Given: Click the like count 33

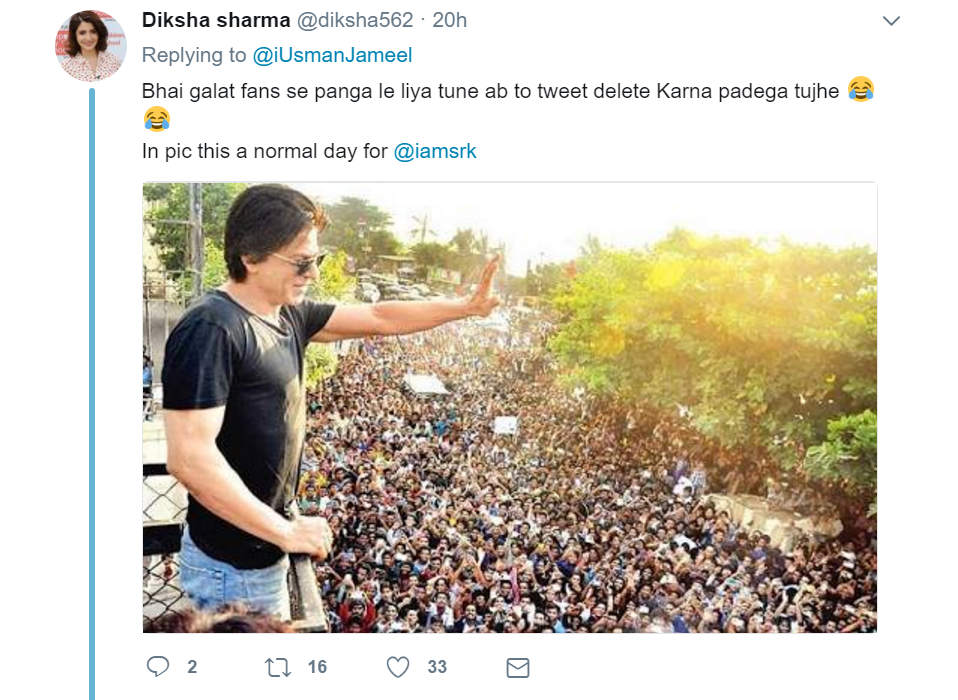Looking at the screenshot, I should click(437, 666).
